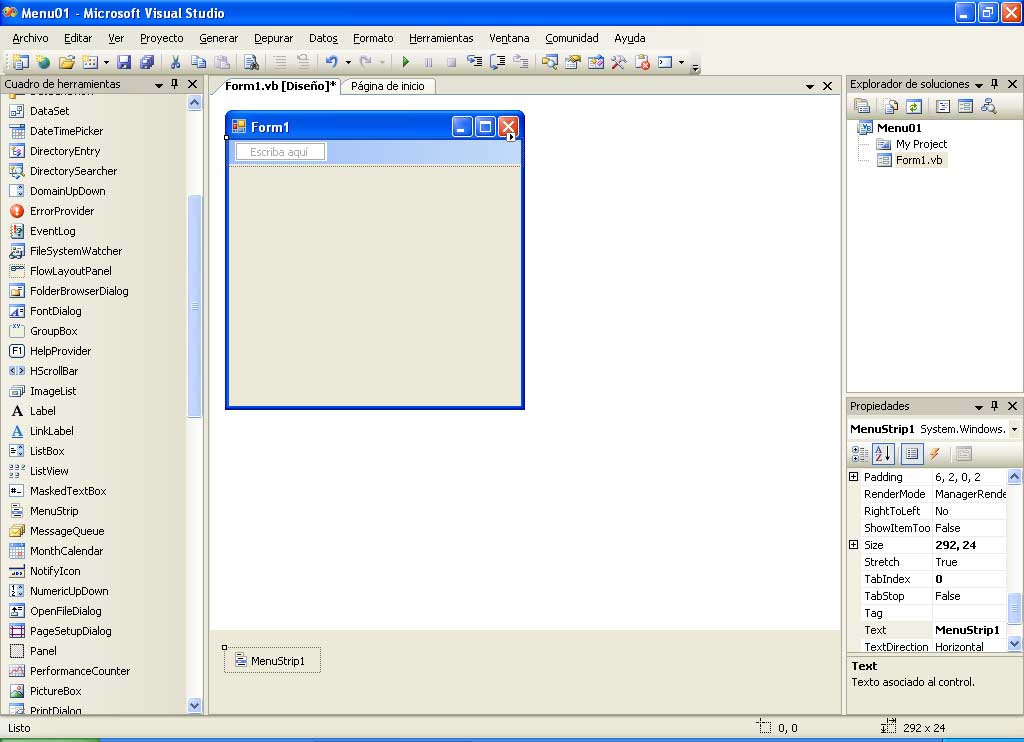Toggle categorized view in Propiedades panel
The image size is (1024, 742).
pos(860,454)
